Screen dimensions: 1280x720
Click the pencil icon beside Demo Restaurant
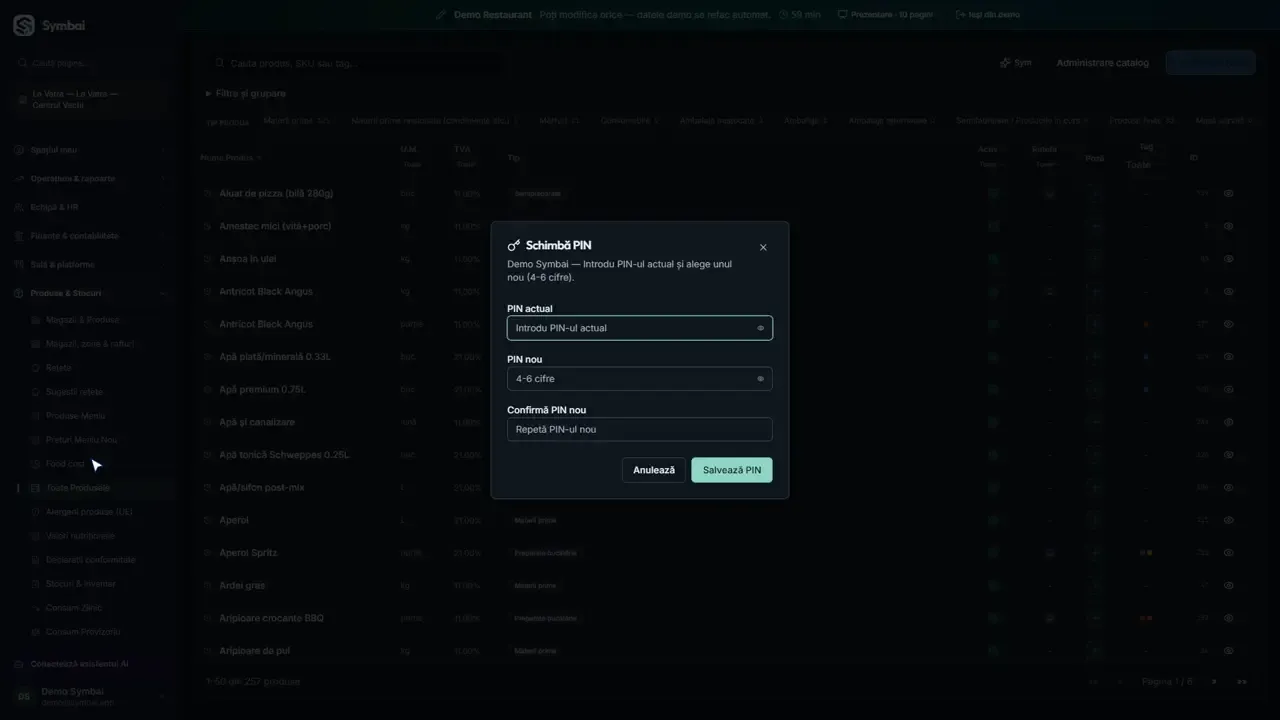click(x=442, y=15)
